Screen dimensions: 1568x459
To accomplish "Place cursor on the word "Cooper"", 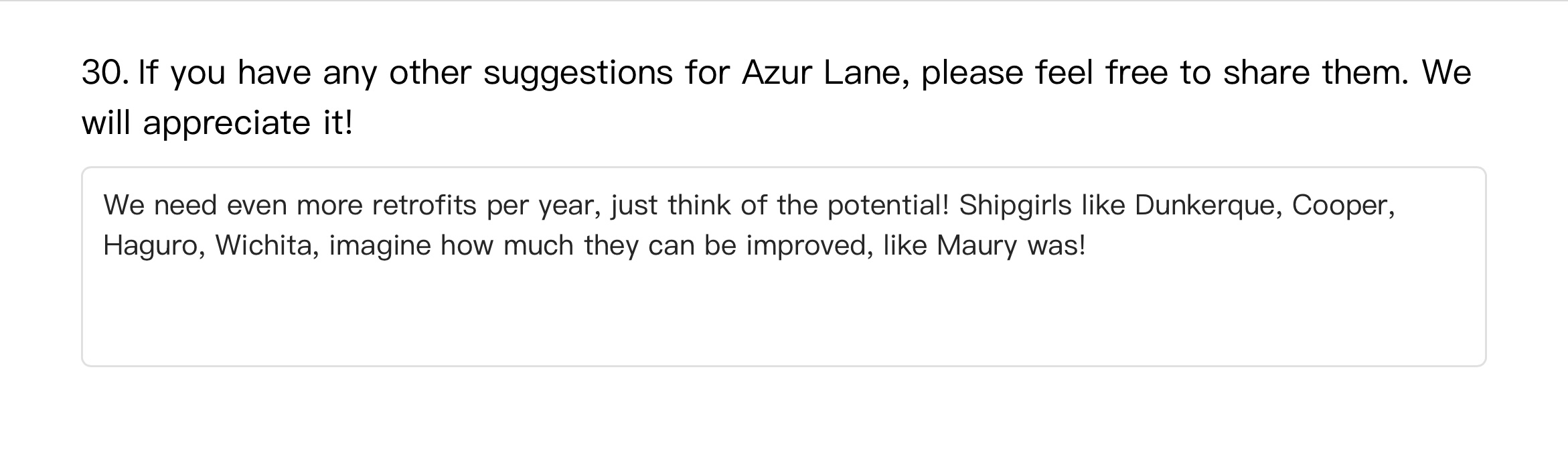I will (1342, 205).
